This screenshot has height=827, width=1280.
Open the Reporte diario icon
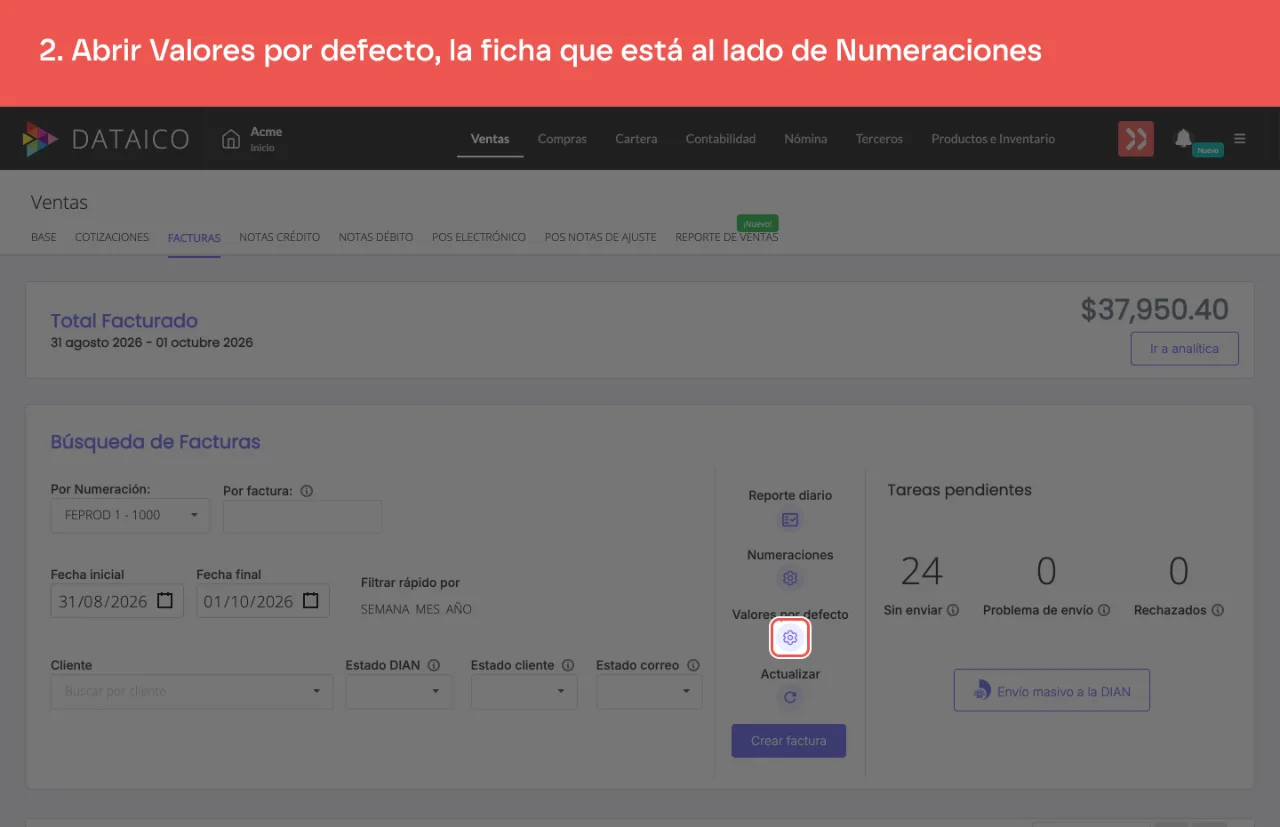tap(790, 520)
